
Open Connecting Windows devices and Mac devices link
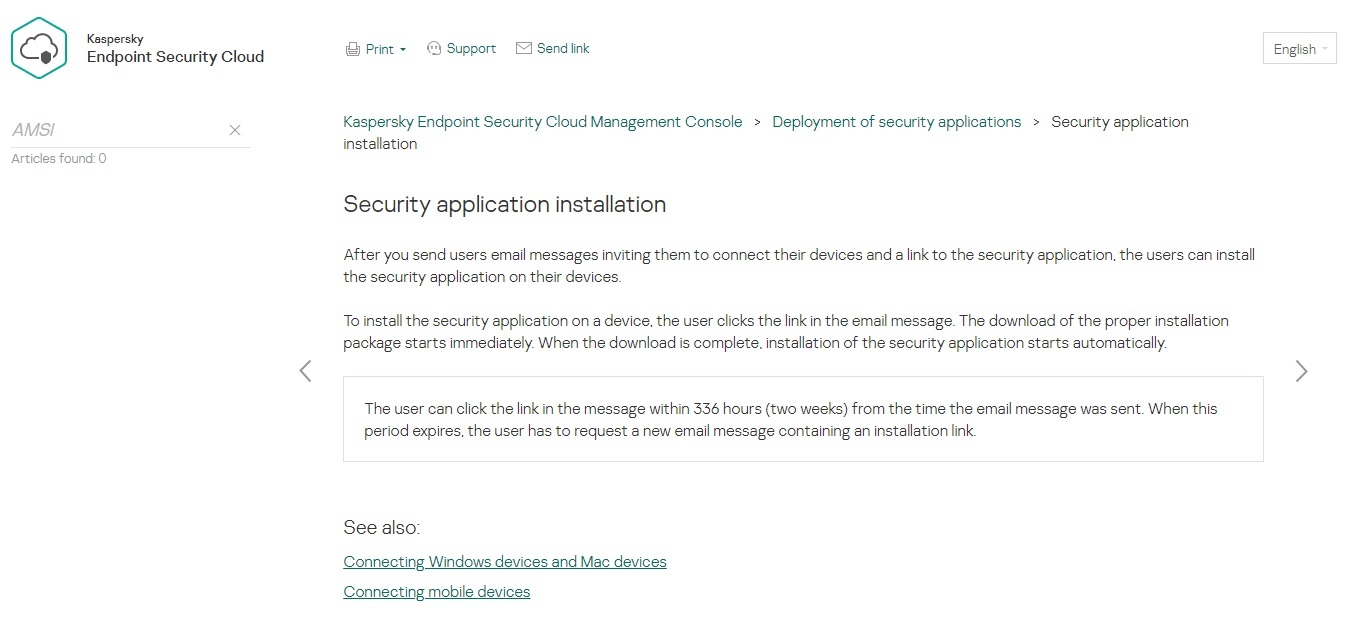505,562
